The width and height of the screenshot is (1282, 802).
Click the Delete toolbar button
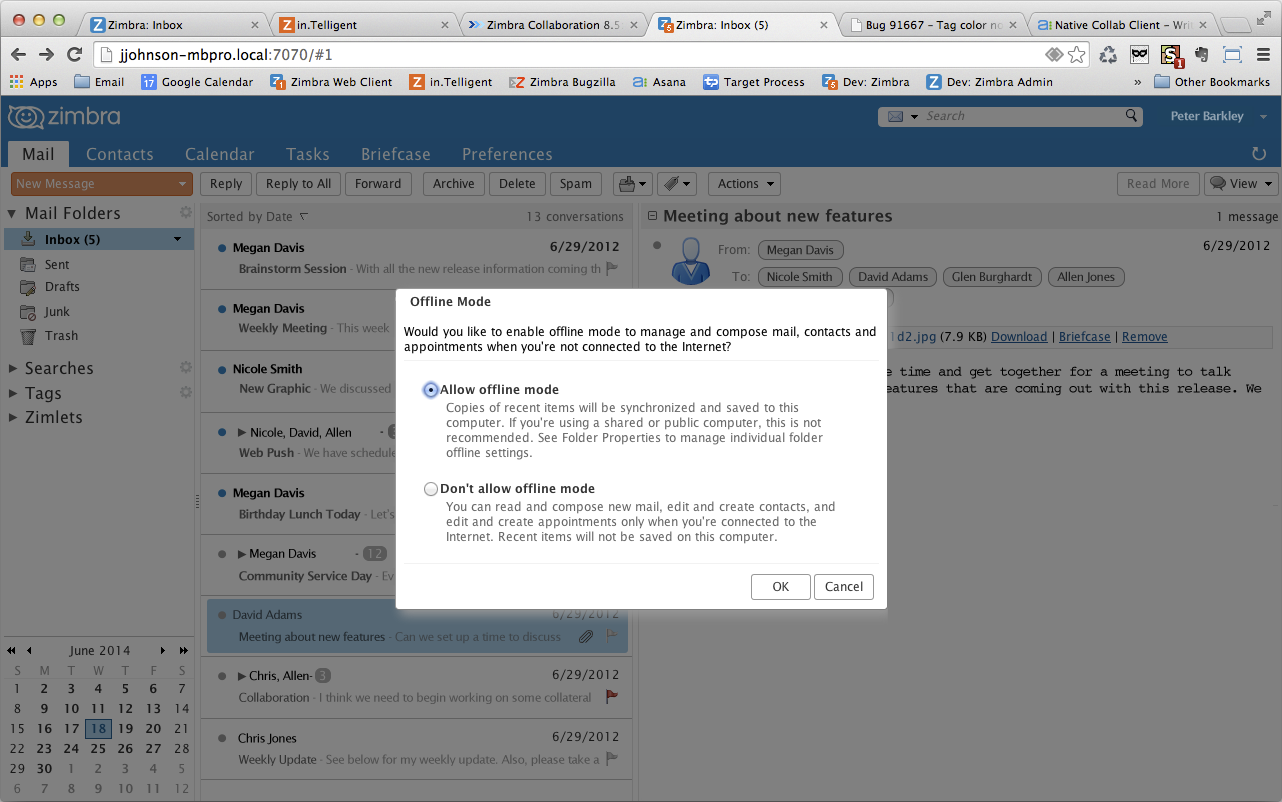point(517,184)
